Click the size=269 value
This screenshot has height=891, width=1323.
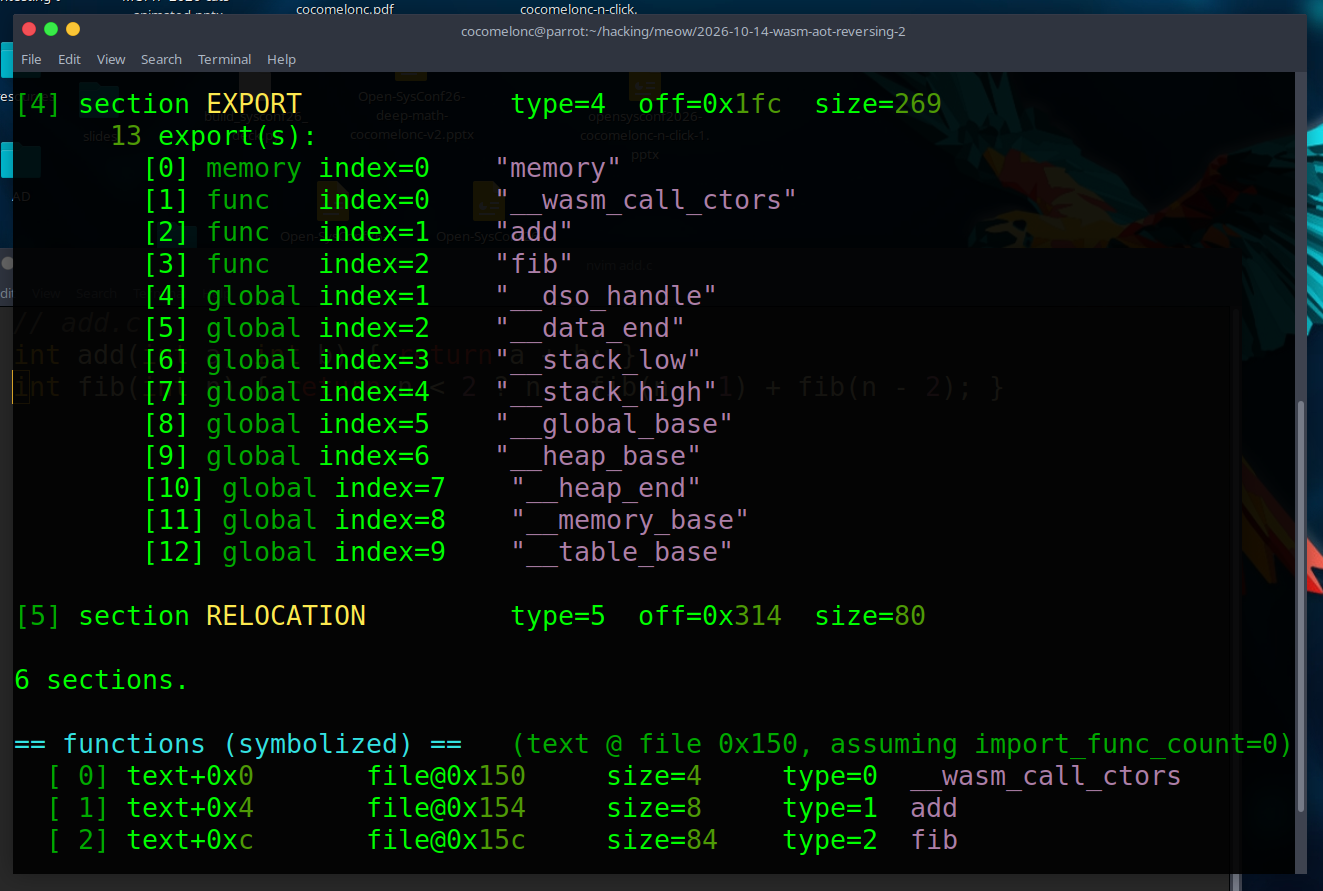tap(878, 104)
